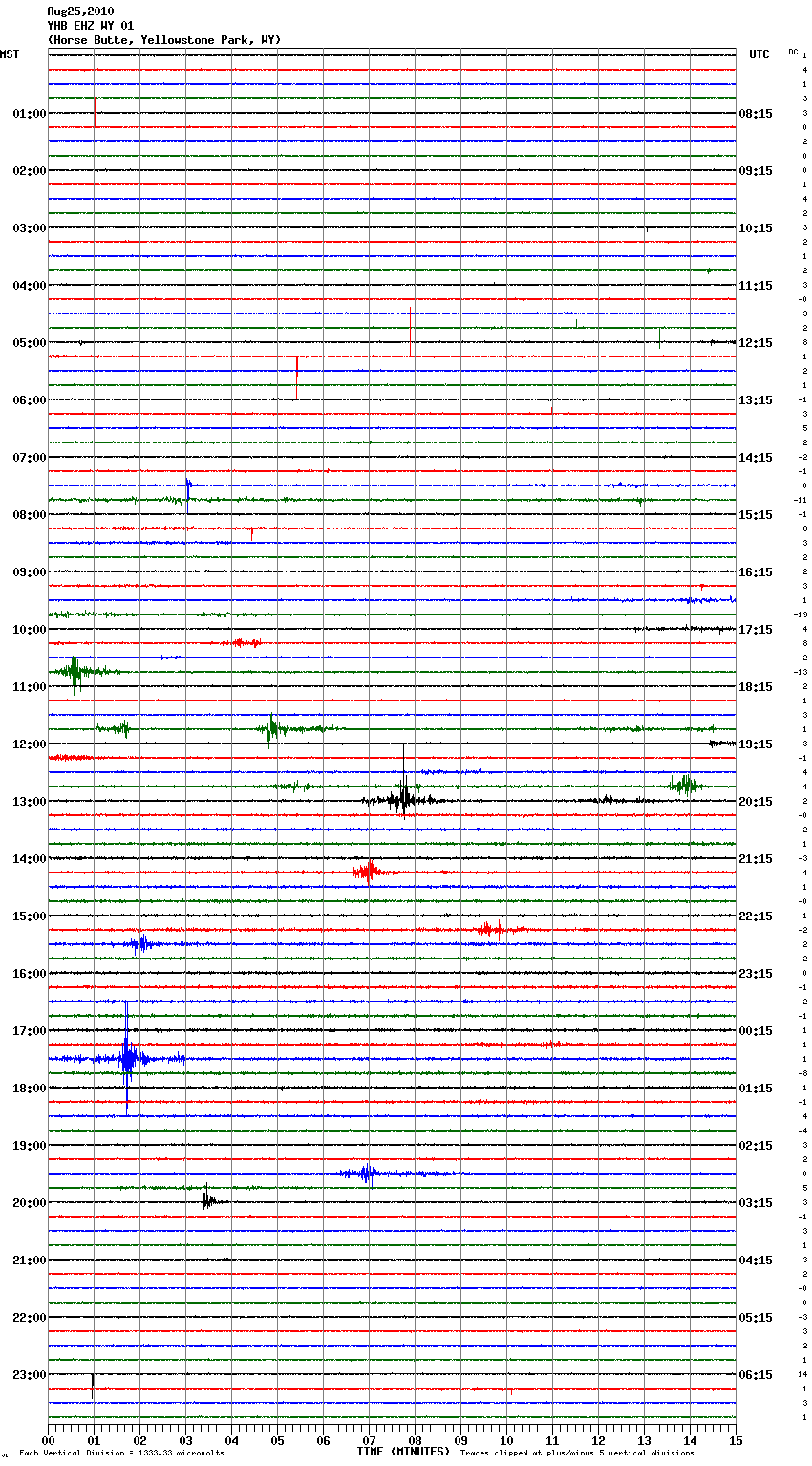The image size is (812, 1466).
Task: Click the 20:15 UTC time label
Action: click(x=756, y=802)
